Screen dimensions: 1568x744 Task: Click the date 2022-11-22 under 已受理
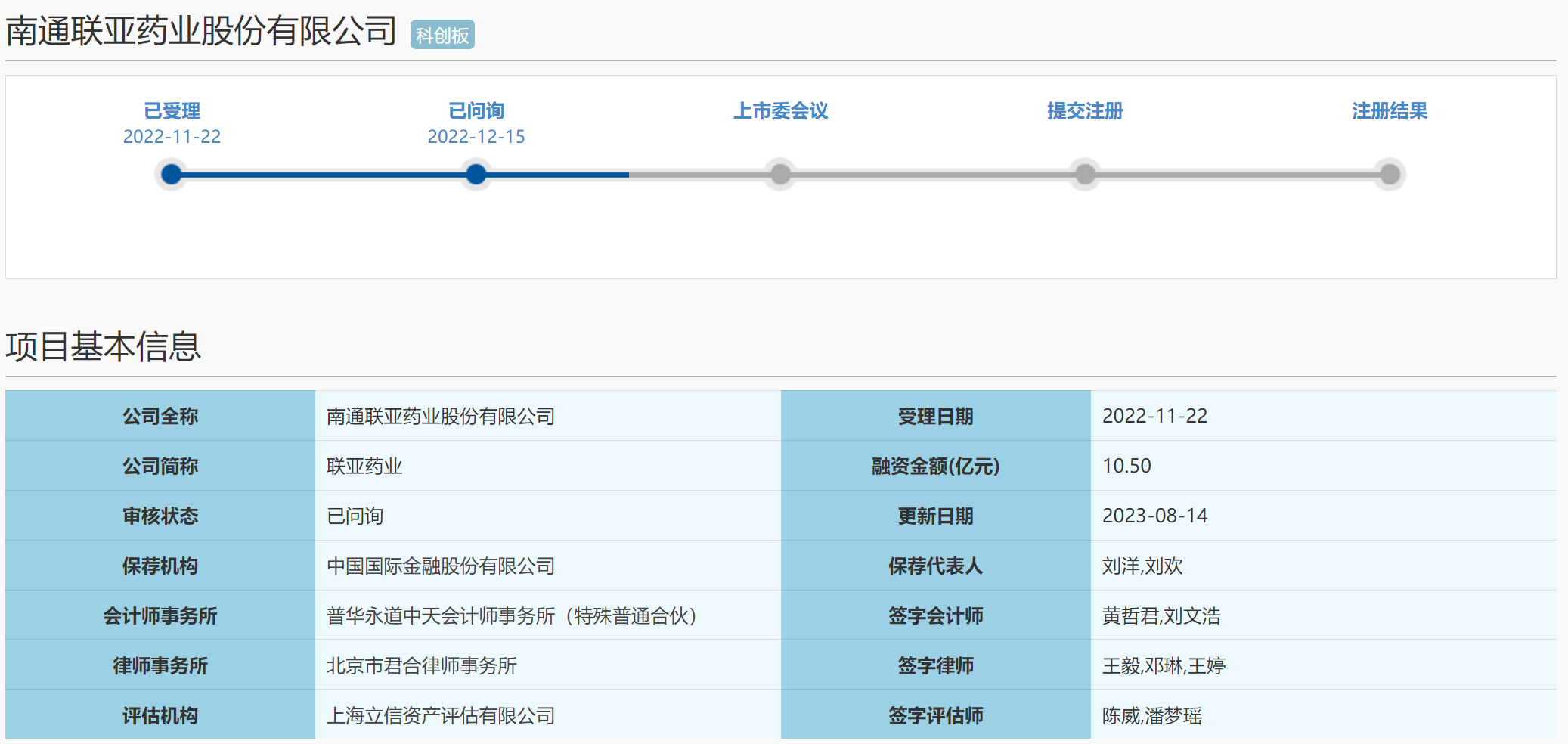click(172, 137)
